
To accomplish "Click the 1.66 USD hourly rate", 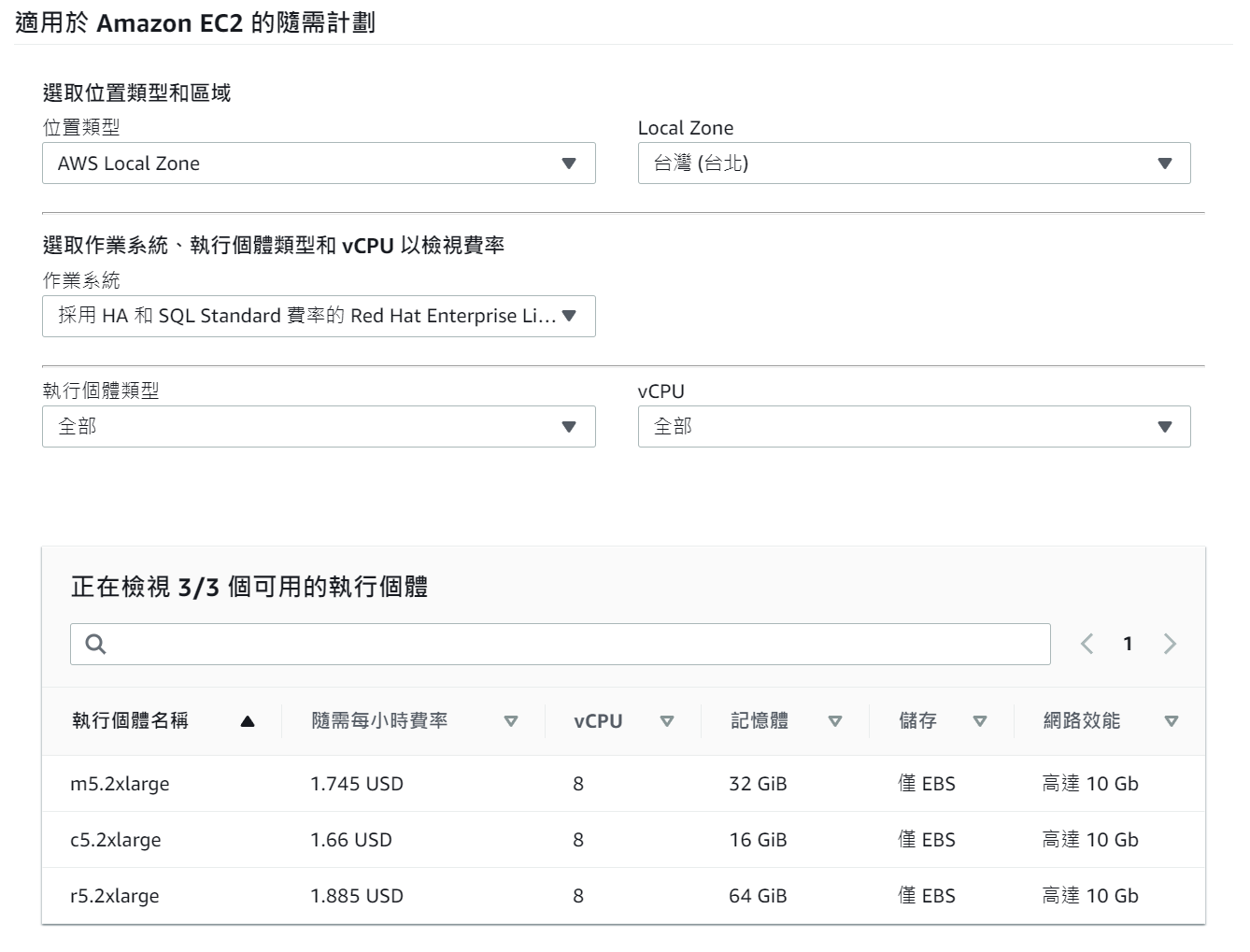I will coord(351,840).
